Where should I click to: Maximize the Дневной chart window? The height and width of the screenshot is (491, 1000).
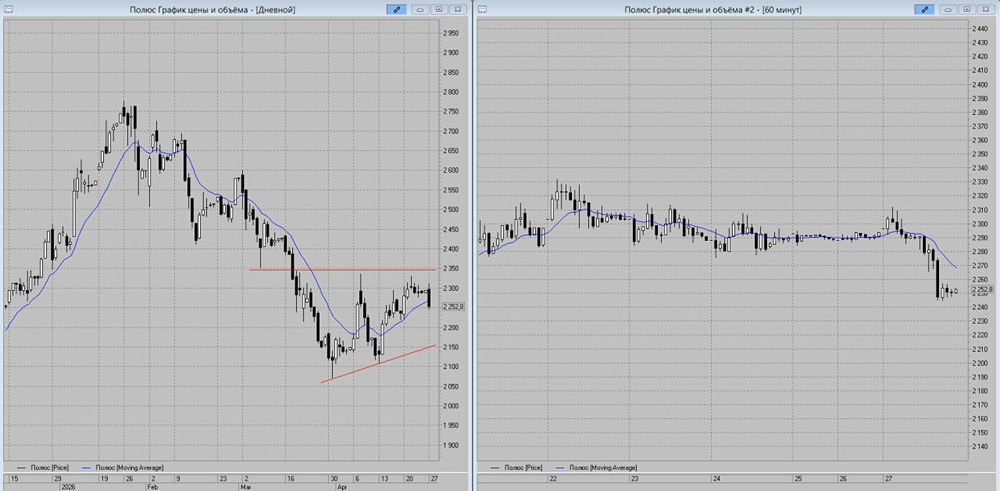pyautogui.click(x=439, y=10)
